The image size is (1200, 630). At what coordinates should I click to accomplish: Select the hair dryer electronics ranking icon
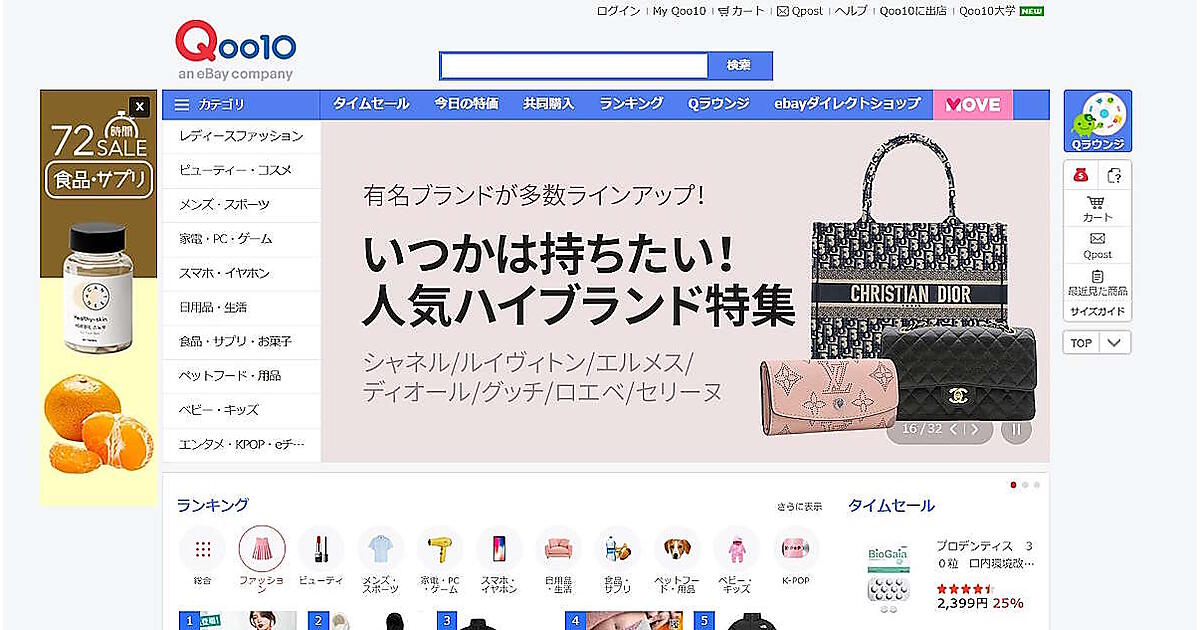point(440,549)
